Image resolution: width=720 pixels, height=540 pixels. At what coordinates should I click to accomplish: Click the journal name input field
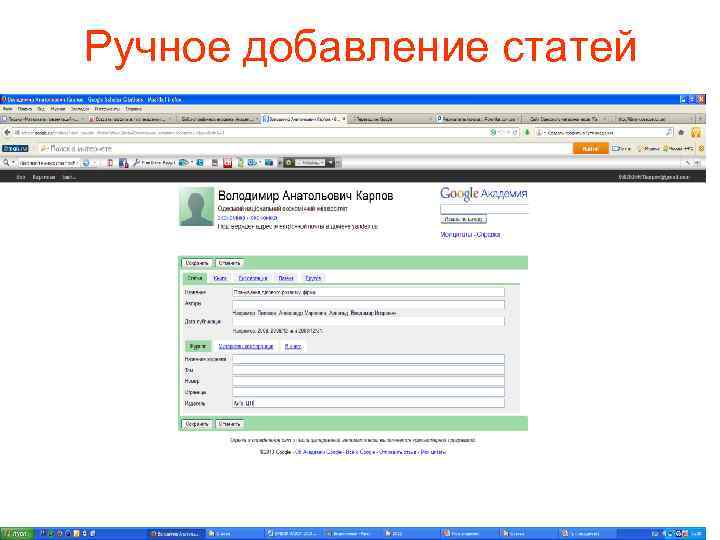click(x=368, y=359)
